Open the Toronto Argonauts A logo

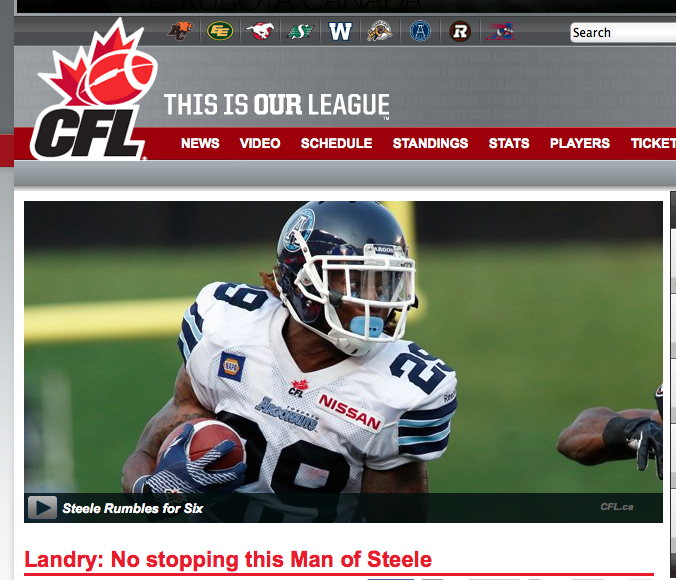click(420, 31)
